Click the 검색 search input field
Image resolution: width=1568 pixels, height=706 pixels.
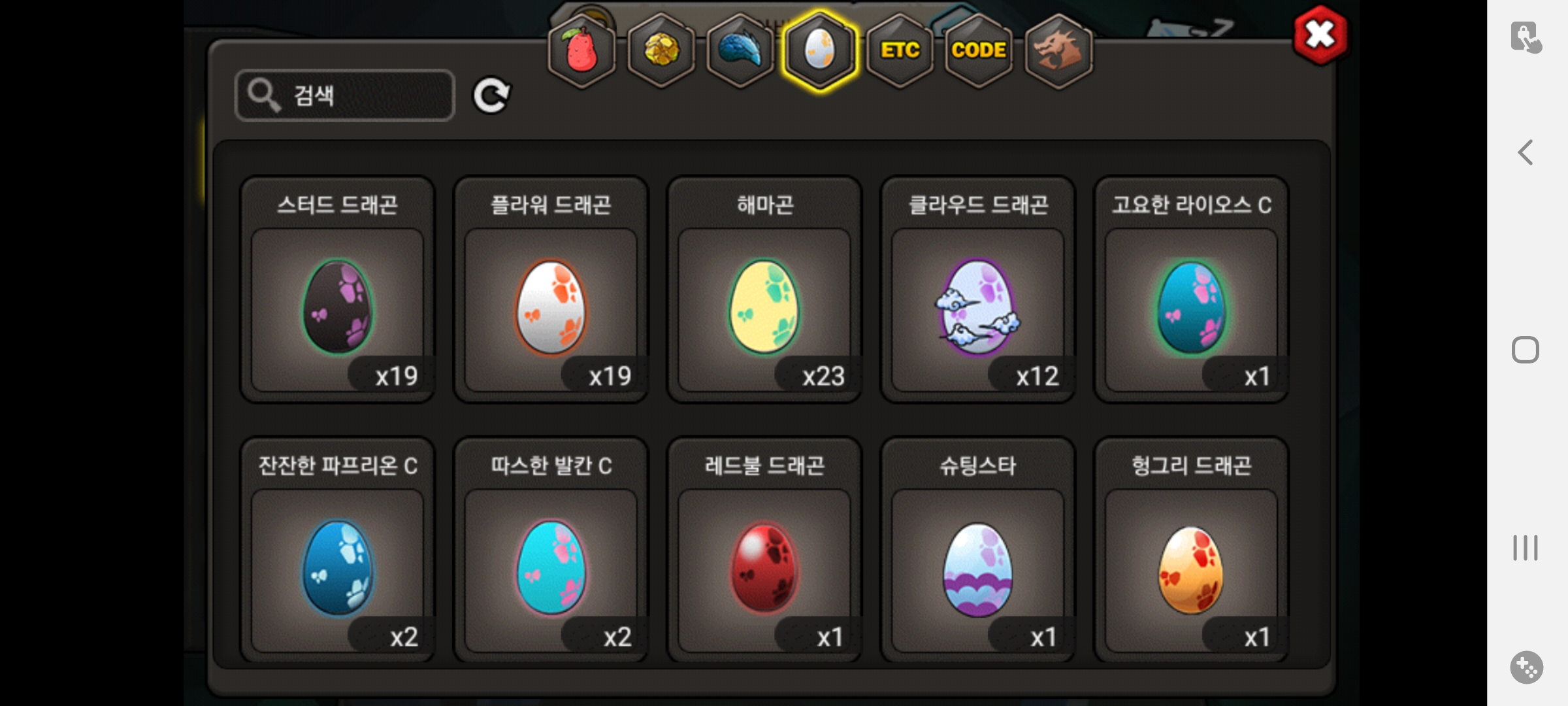[x=345, y=95]
